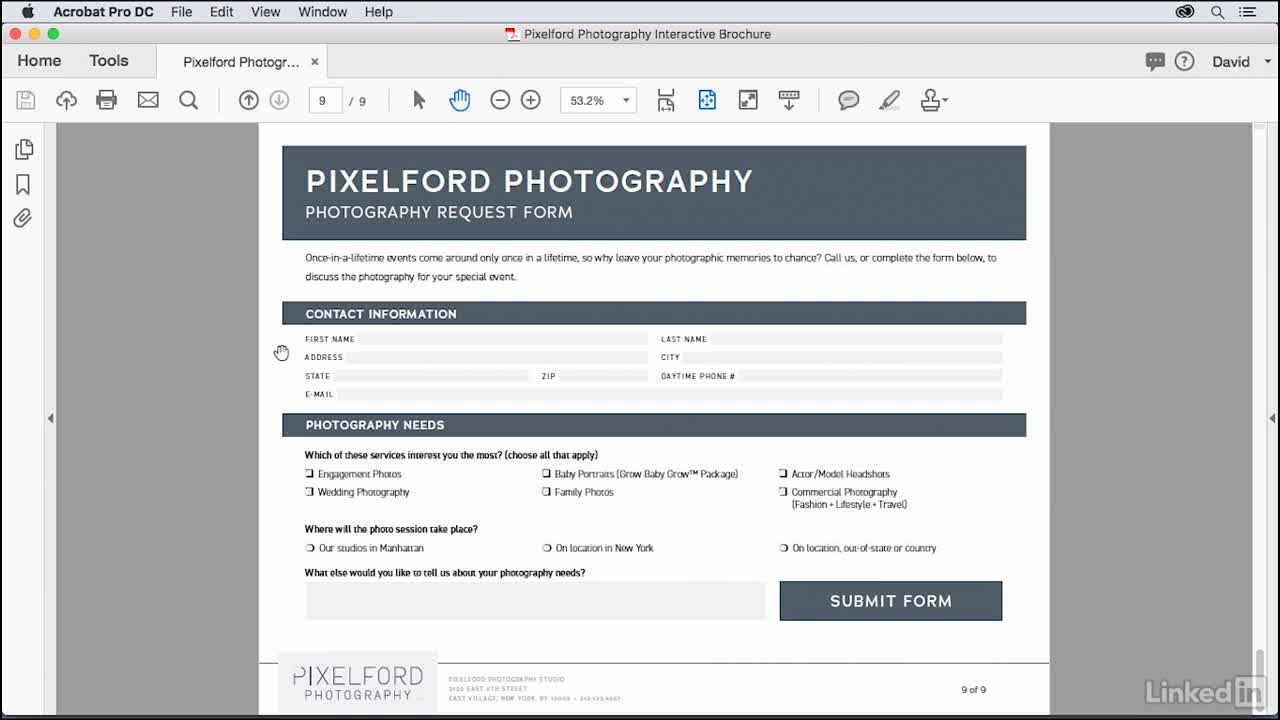Screen dimensions: 1280x720
Task: Show page thumbnails panel
Action: tap(24, 149)
